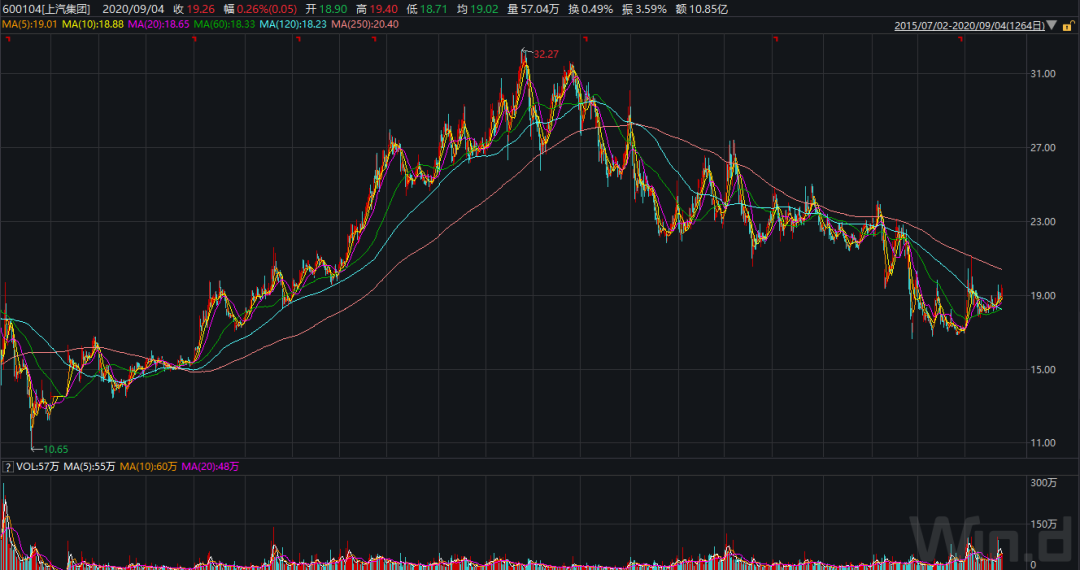Click the MA(20):18.65 indicator label

point(158,24)
